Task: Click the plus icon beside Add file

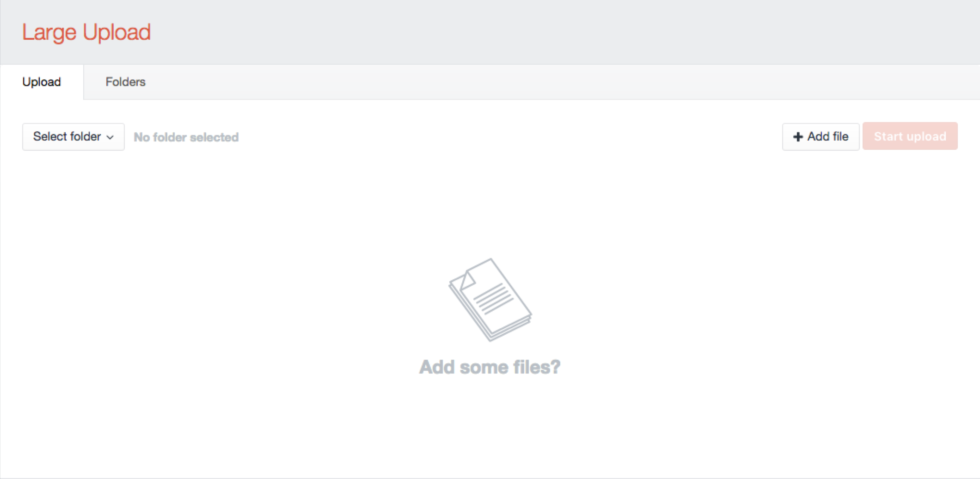Action: (798, 137)
